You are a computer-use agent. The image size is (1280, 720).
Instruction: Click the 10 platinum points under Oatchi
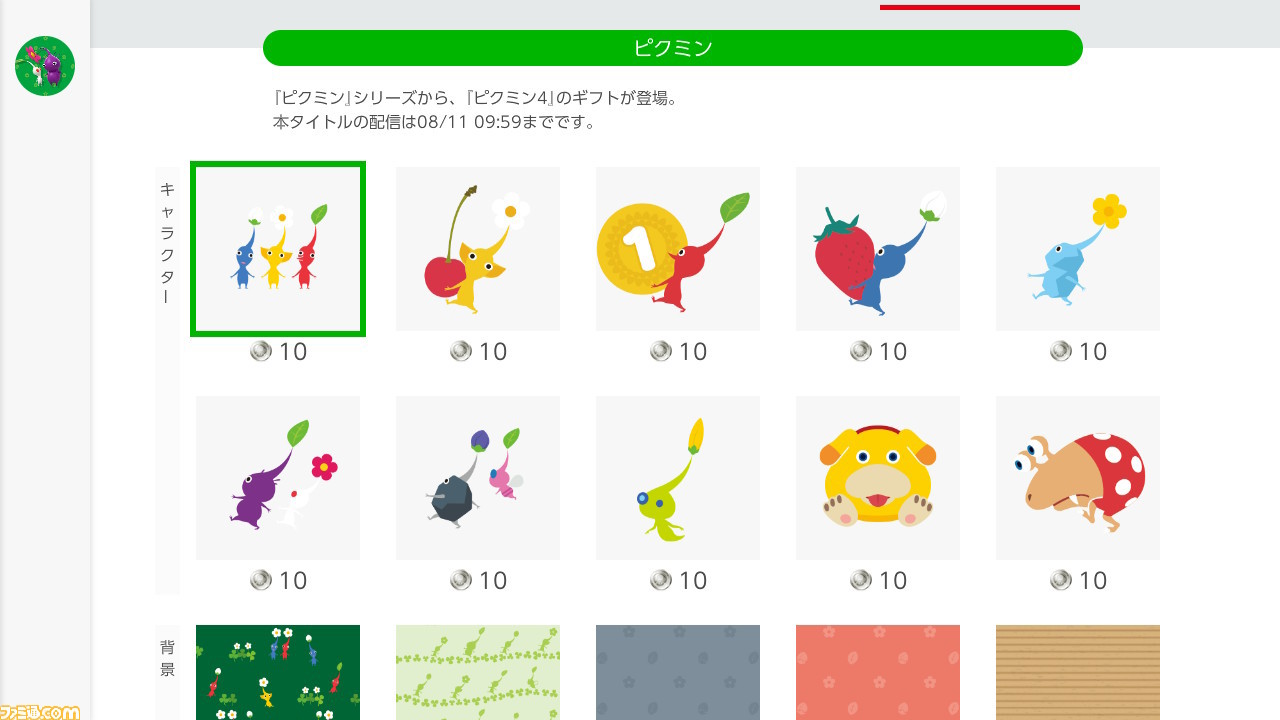click(878, 580)
